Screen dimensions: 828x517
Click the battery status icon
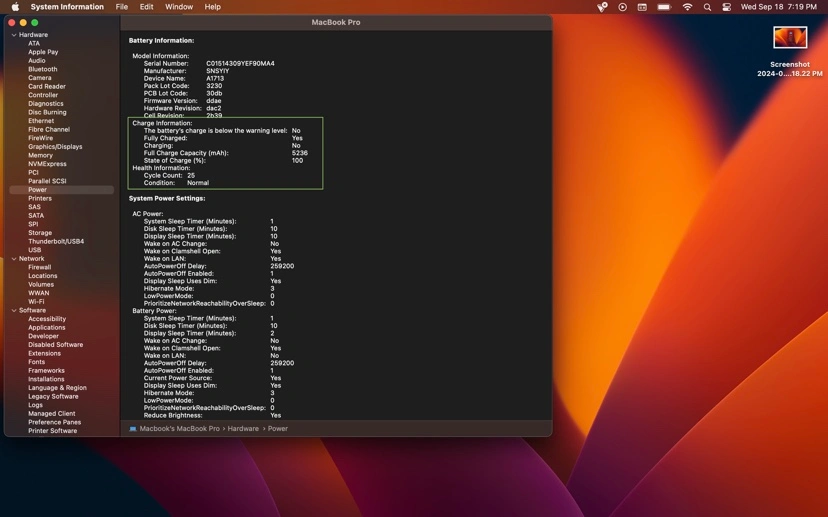click(x=664, y=7)
